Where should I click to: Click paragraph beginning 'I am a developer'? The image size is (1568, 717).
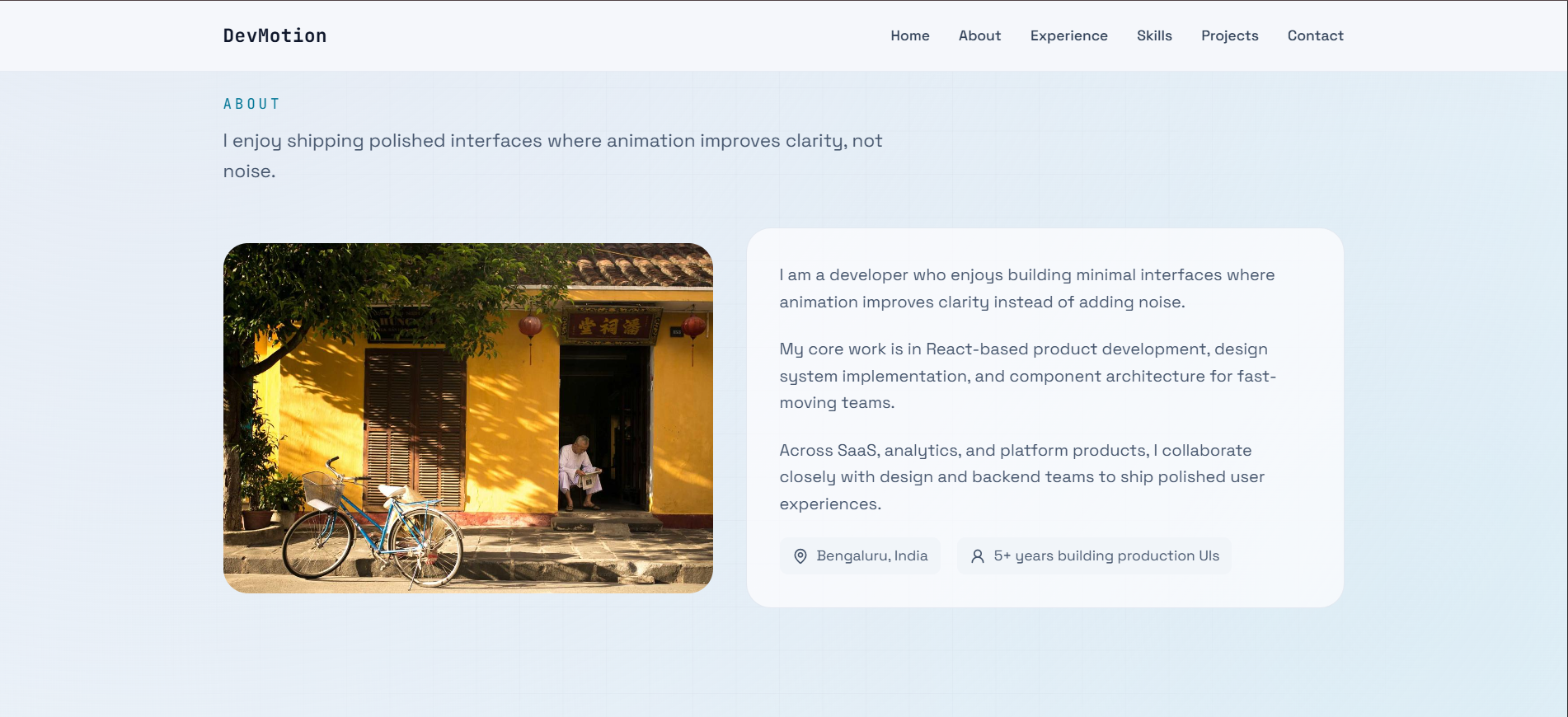coord(1027,288)
